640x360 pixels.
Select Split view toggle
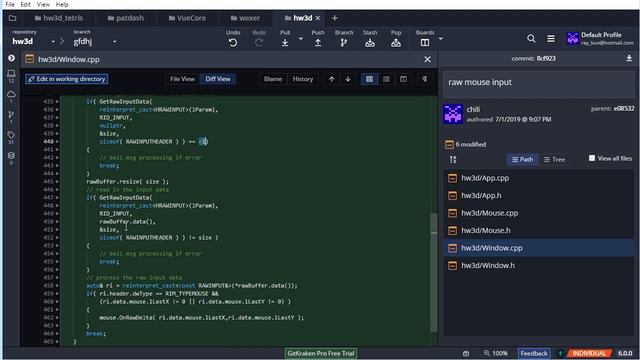click(403, 79)
